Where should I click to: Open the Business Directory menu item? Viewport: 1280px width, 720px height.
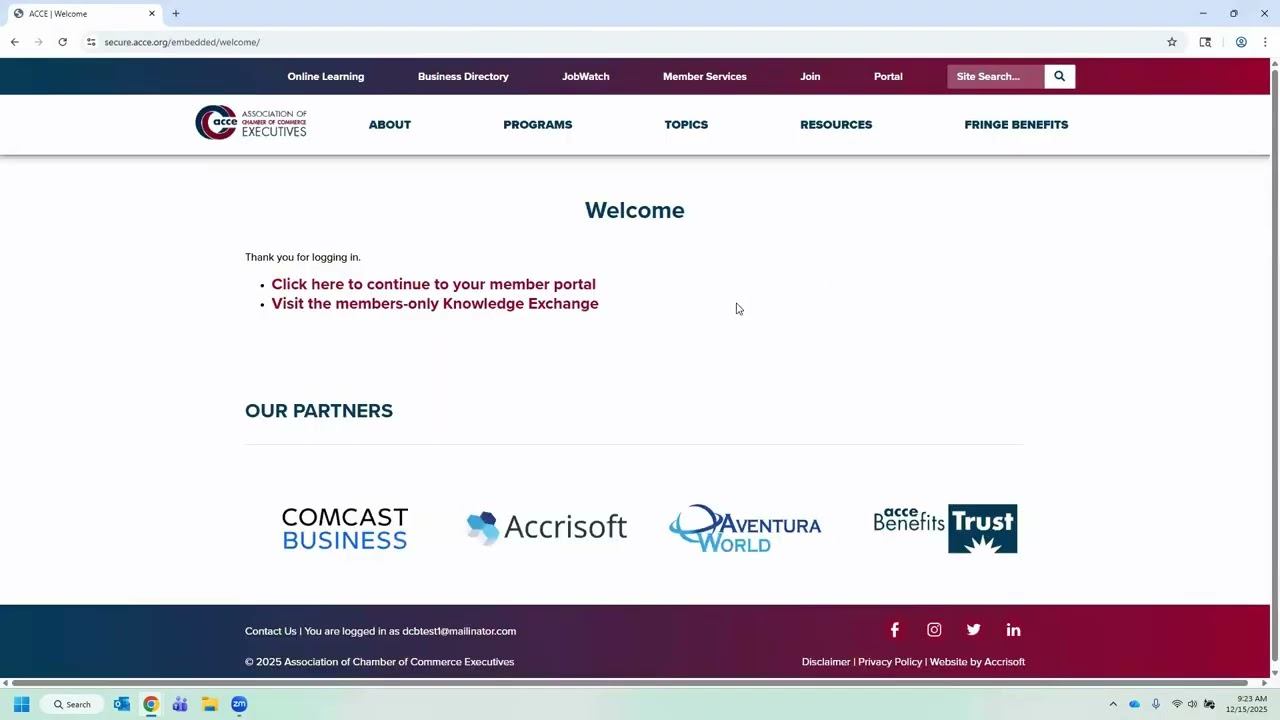tap(463, 76)
